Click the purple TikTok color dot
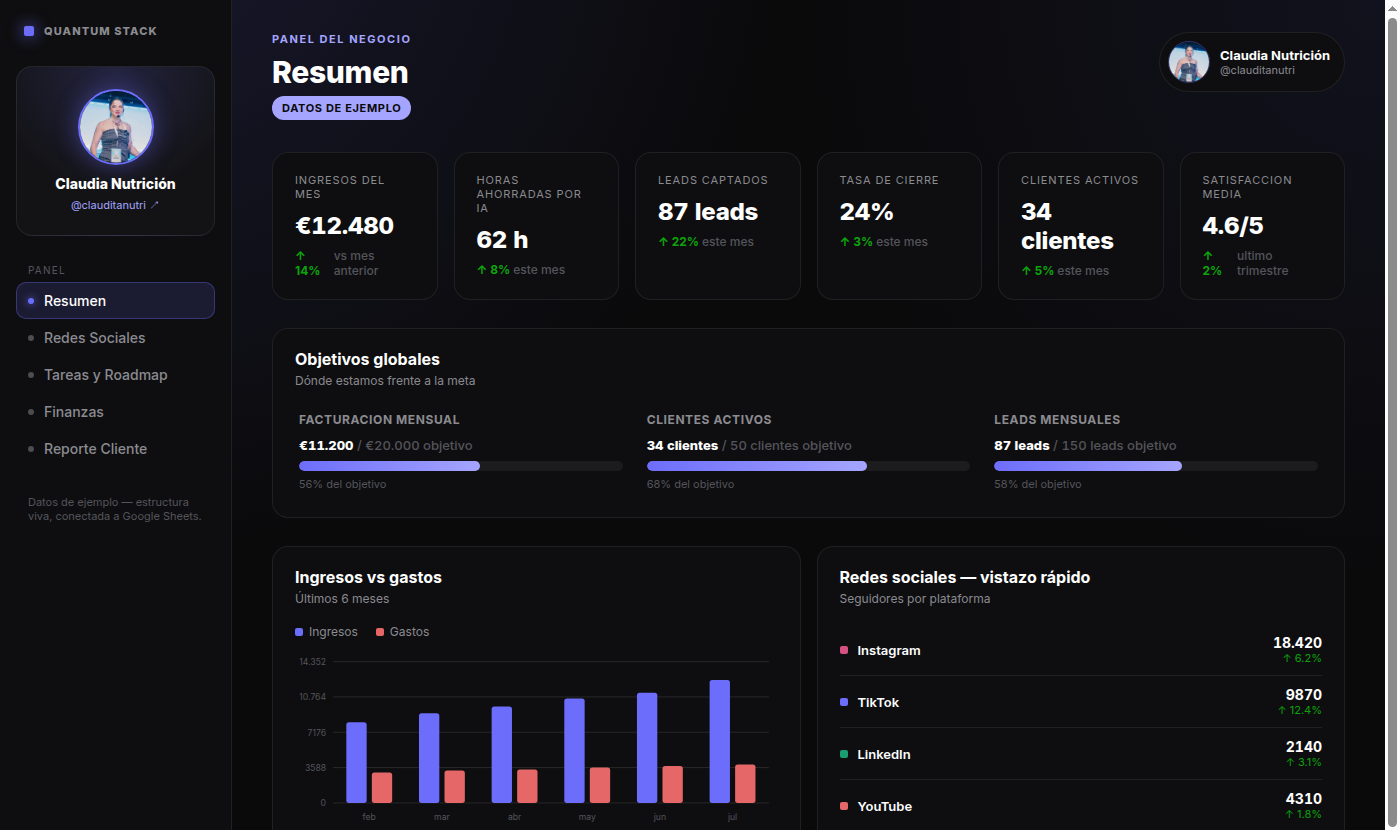This screenshot has height=830, width=1400. (x=844, y=703)
